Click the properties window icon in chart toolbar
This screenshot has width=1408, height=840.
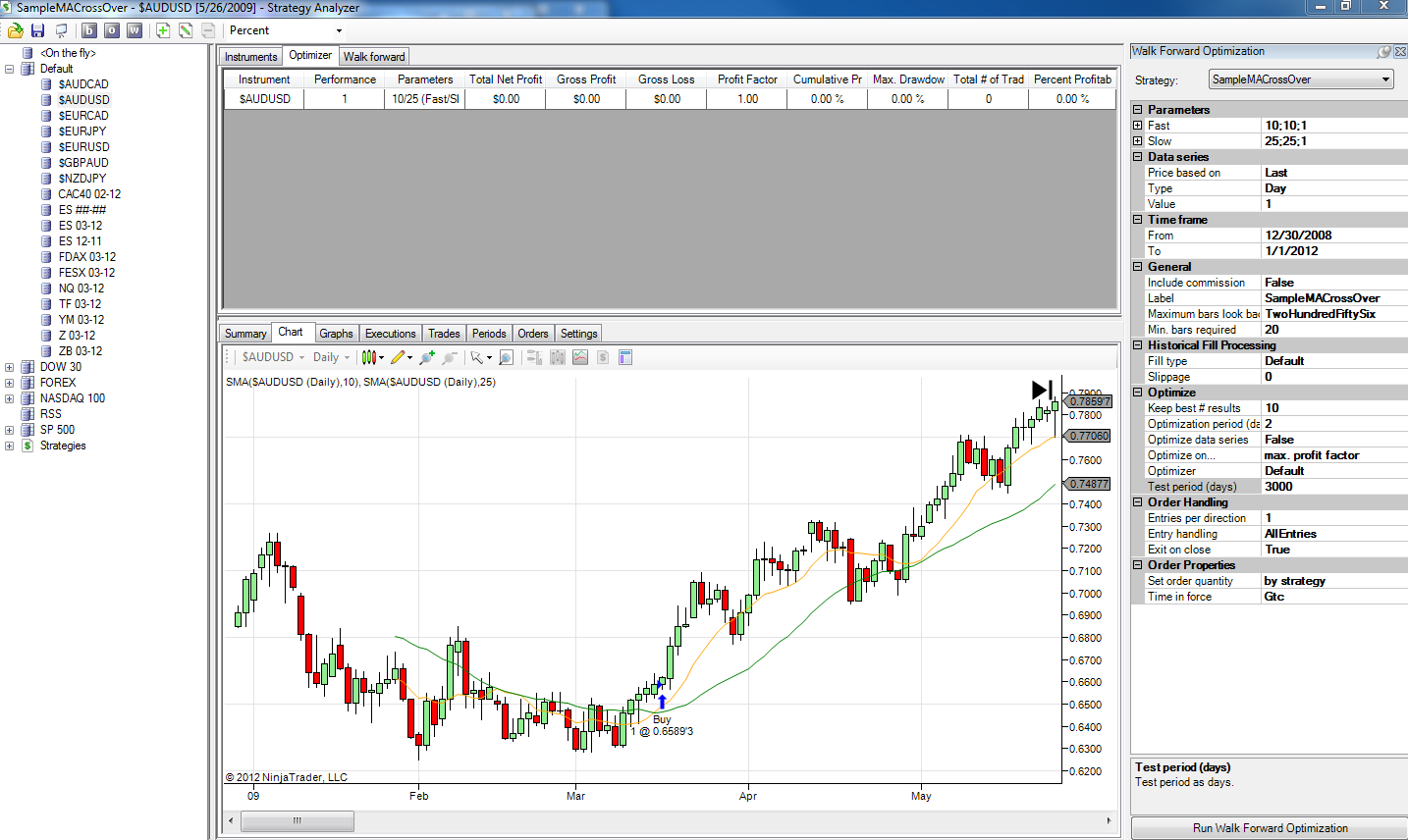(x=625, y=357)
